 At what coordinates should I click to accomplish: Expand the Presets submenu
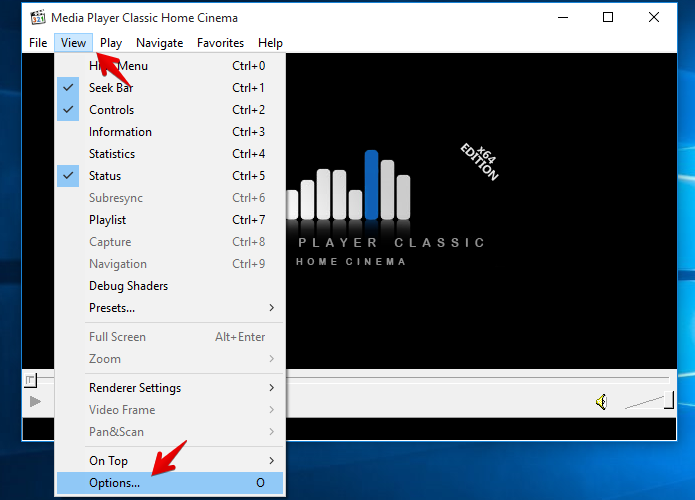pos(170,308)
